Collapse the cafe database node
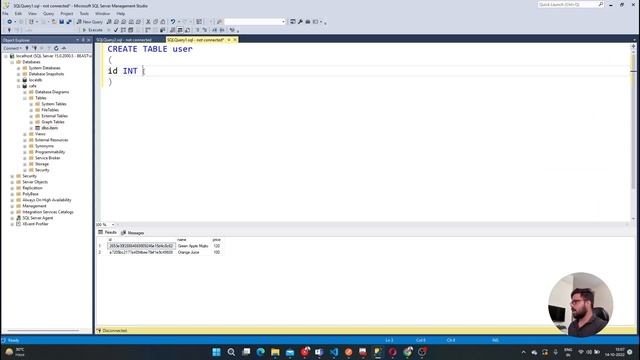The width and height of the screenshot is (640, 360). pos(18,86)
